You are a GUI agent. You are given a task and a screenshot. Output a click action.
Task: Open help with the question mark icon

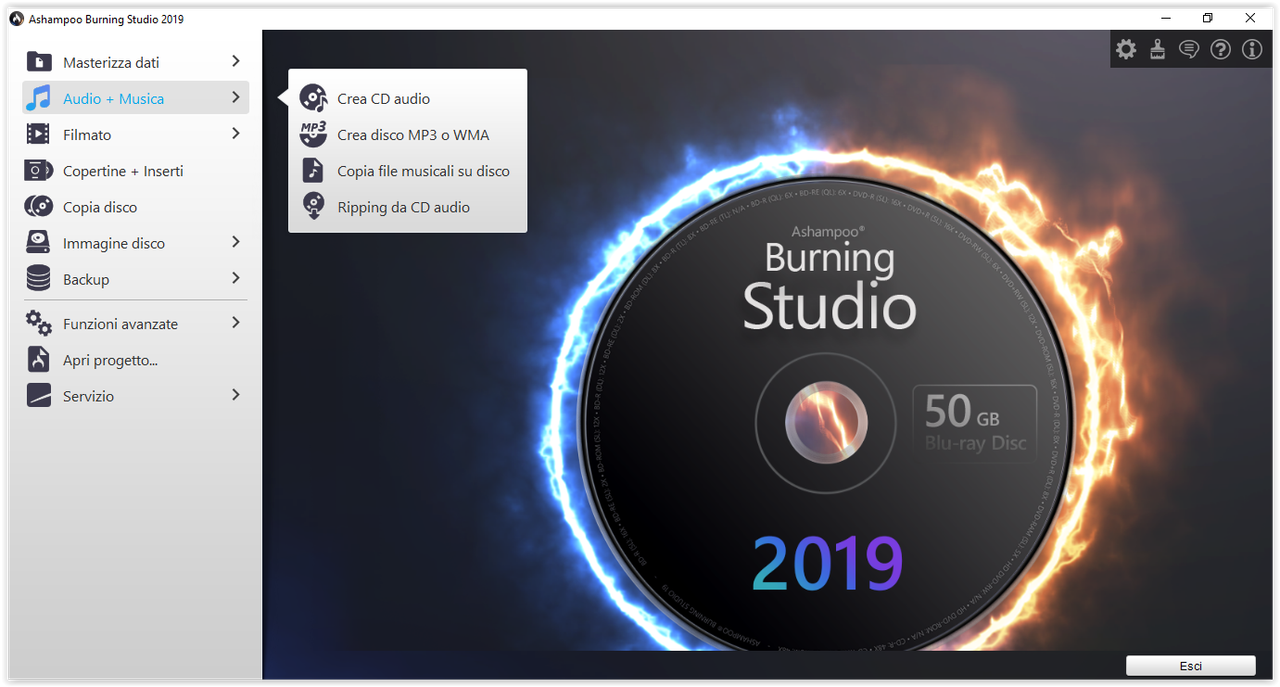(1220, 49)
